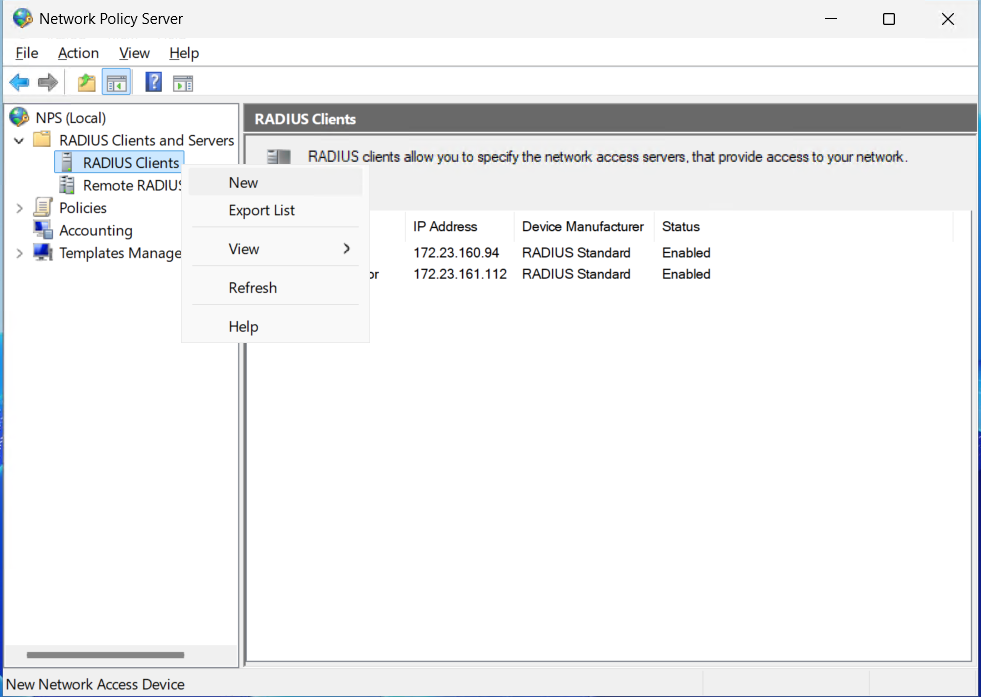
Task: Click Enabled status in the 172.23.160.94 row
Action: tap(686, 253)
